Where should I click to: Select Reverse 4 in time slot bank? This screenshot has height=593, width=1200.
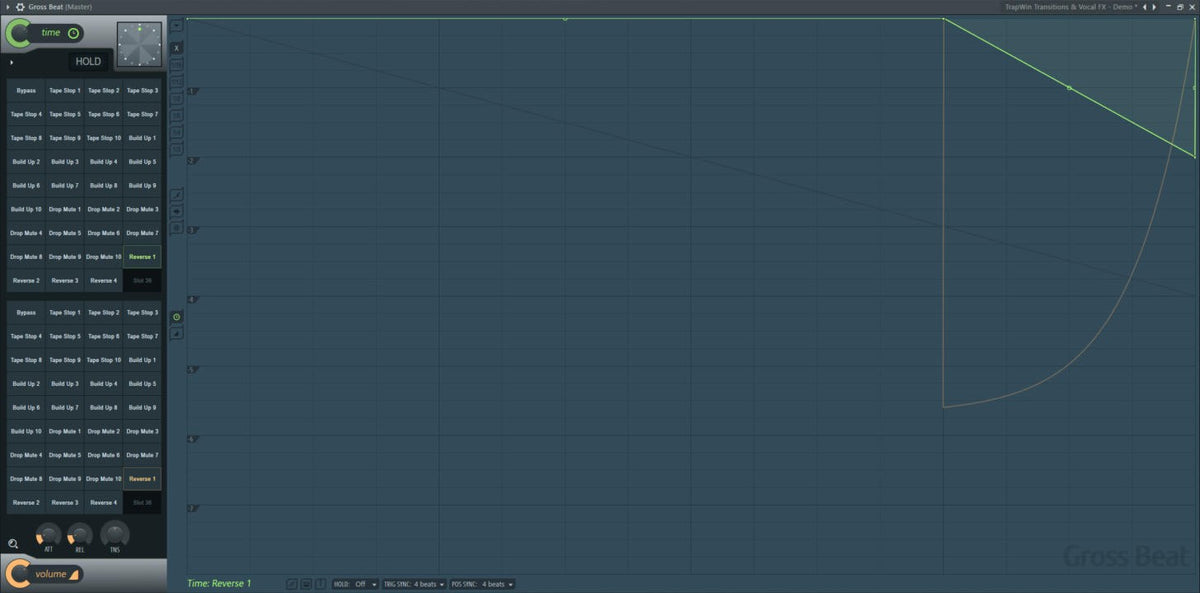pos(103,281)
